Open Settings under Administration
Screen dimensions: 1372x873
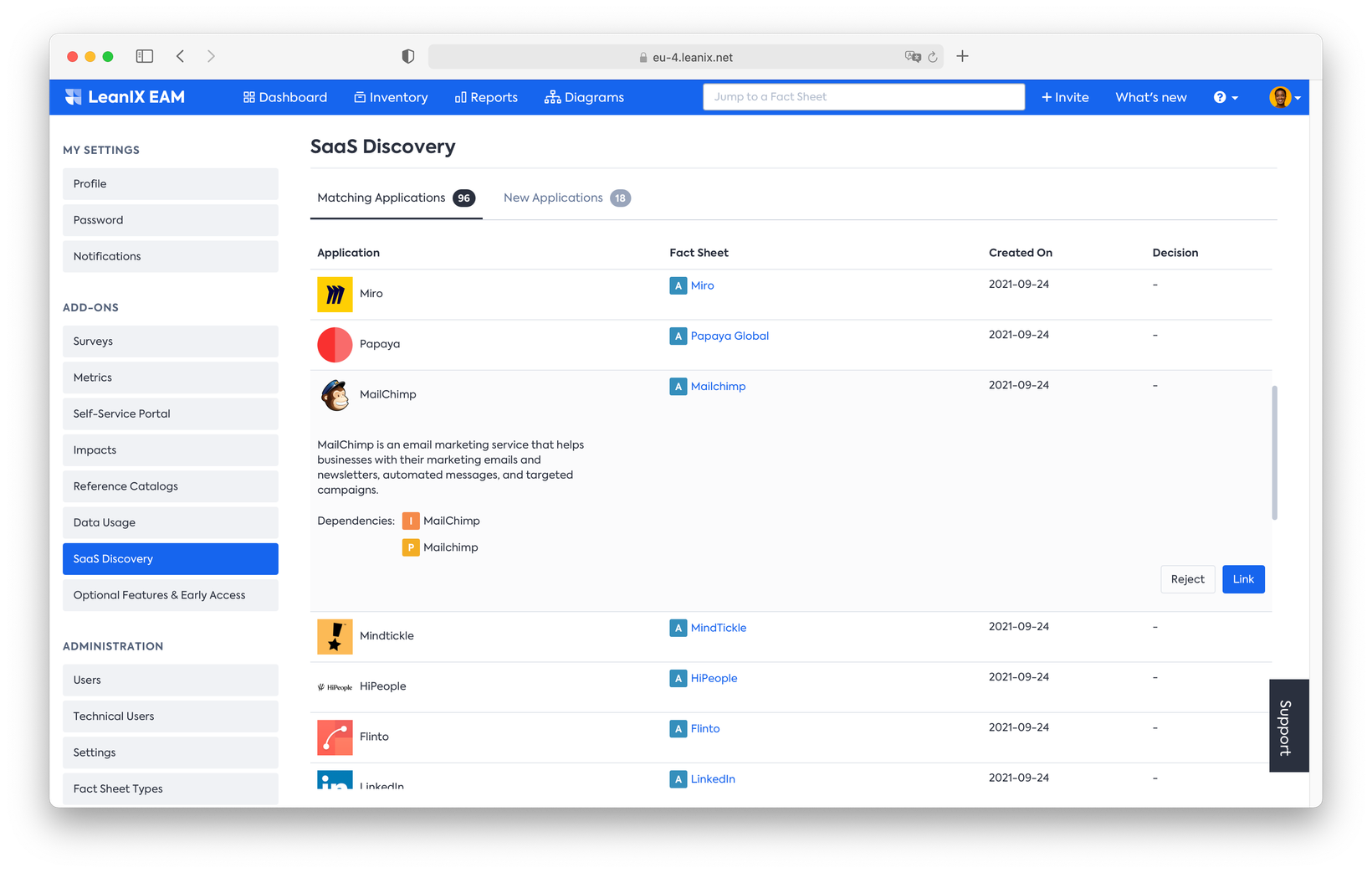(171, 752)
